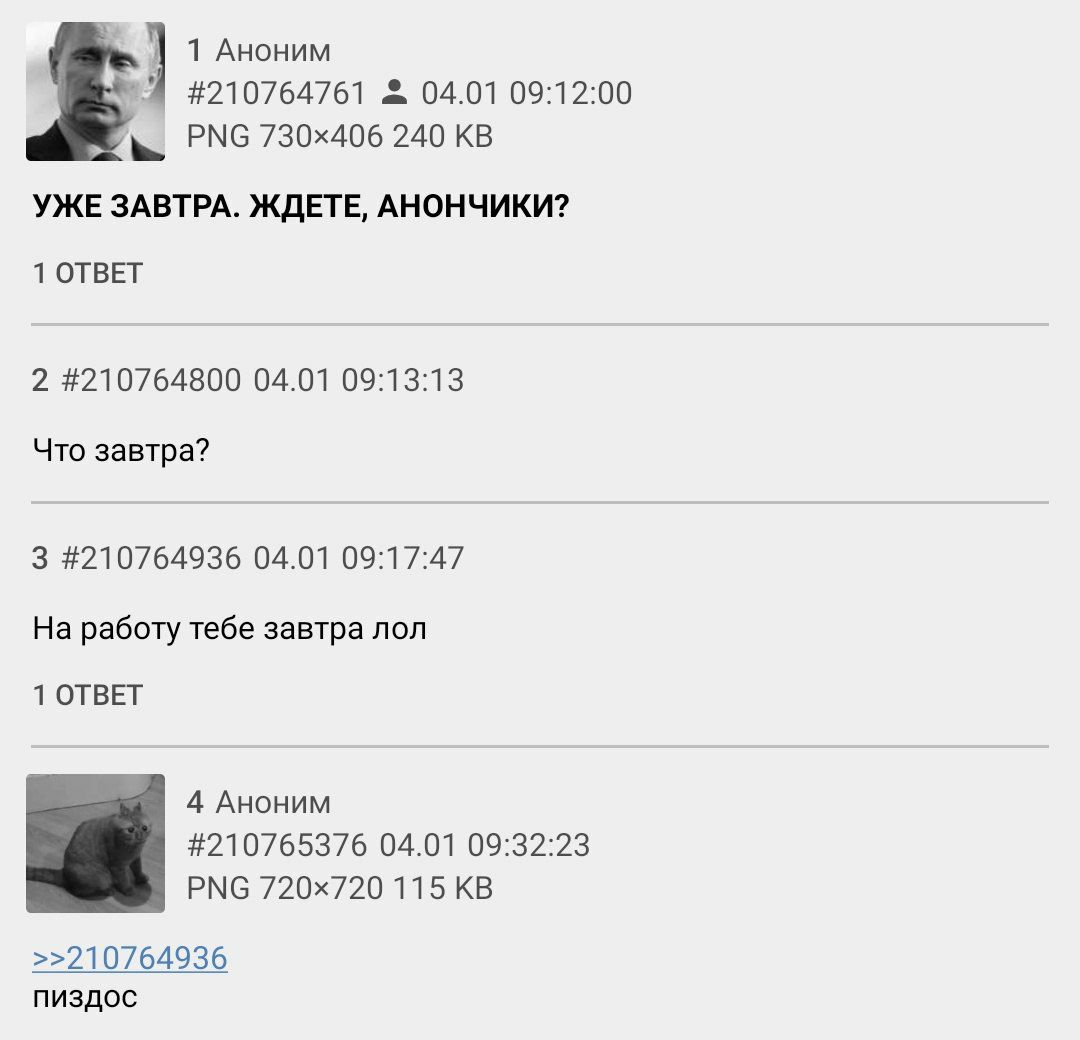1080x1040 pixels.
Task: Click the post text 'Что завтра?'
Action: [121, 450]
